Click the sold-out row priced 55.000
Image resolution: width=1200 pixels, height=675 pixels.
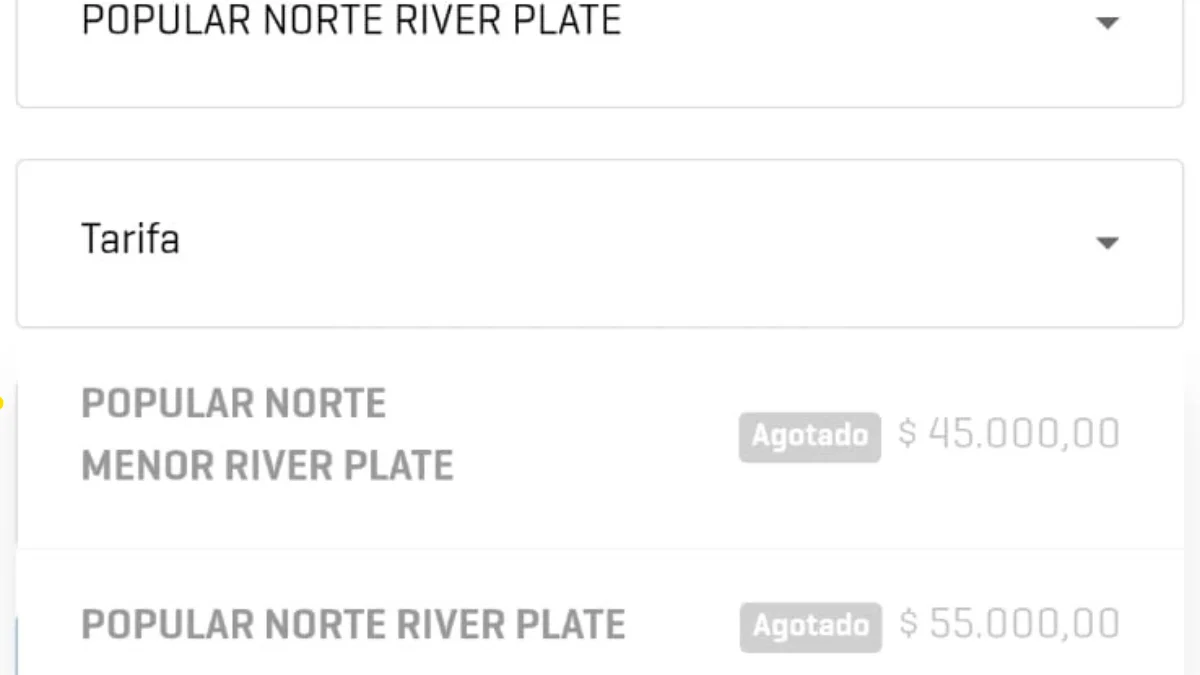[600, 612]
